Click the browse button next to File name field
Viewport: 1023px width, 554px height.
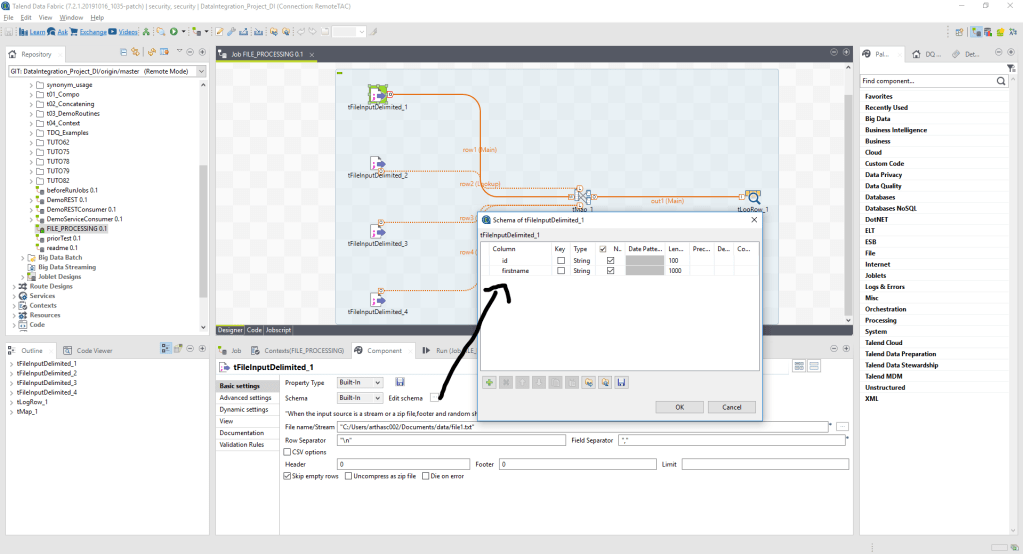pyautogui.click(x=842, y=426)
